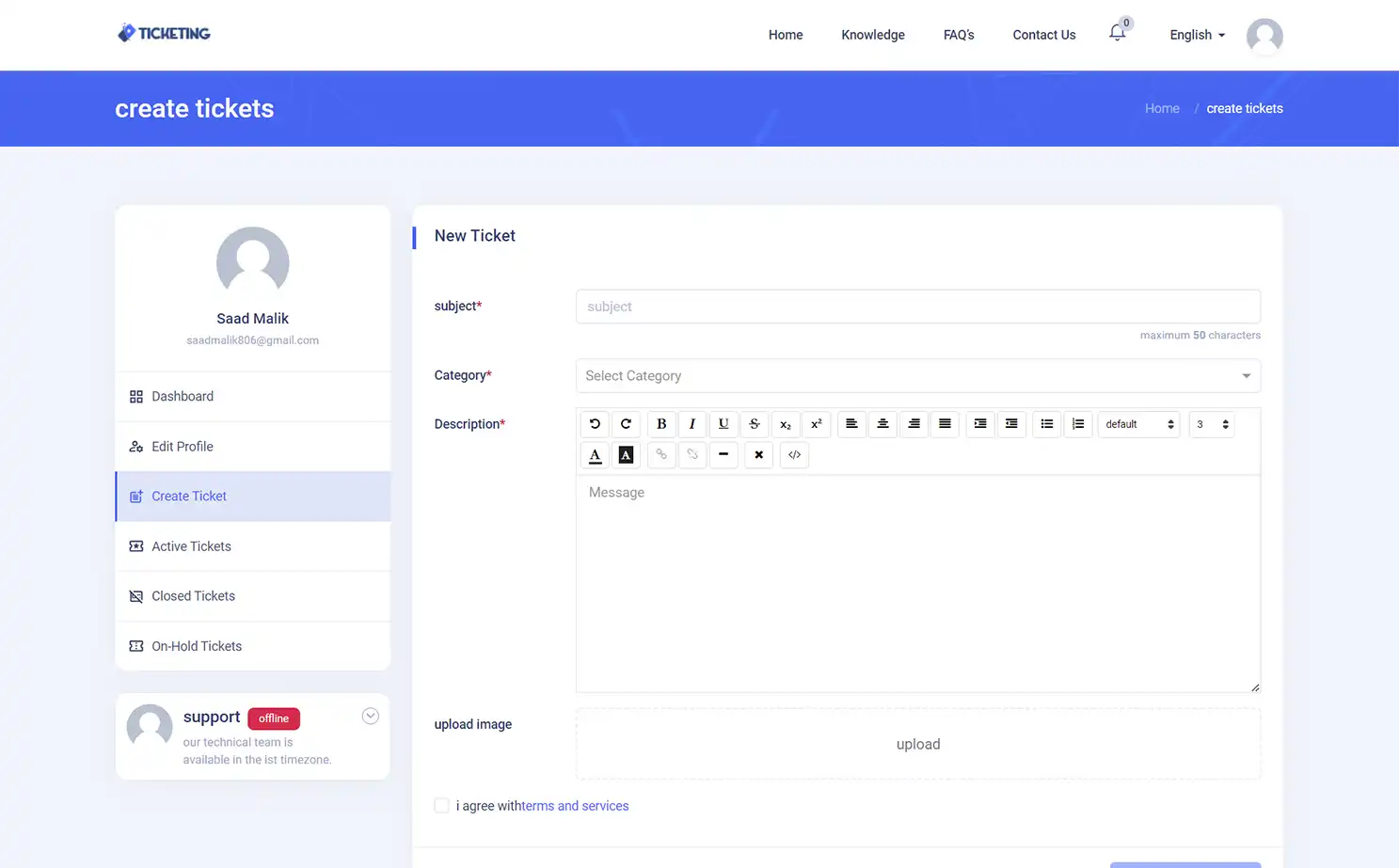Switch to code view in the editor

pyautogui.click(x=793, y=455)
